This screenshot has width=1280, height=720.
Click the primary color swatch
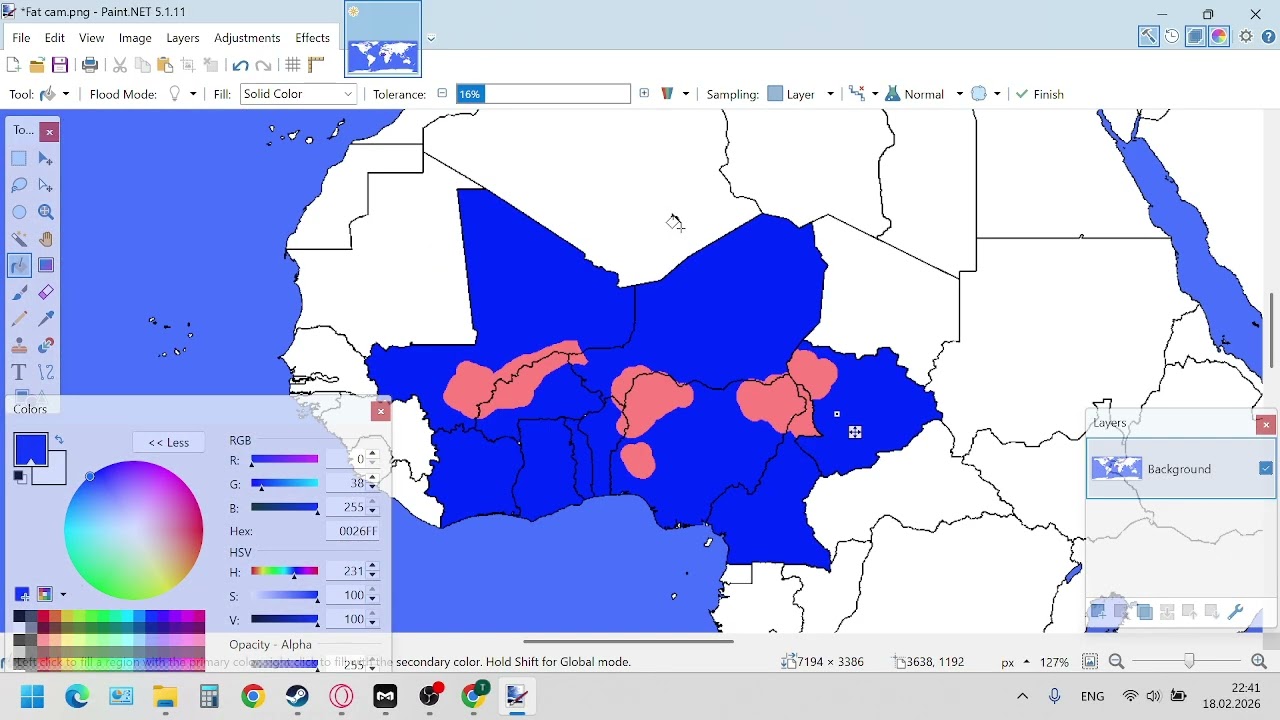coord(30,448)
